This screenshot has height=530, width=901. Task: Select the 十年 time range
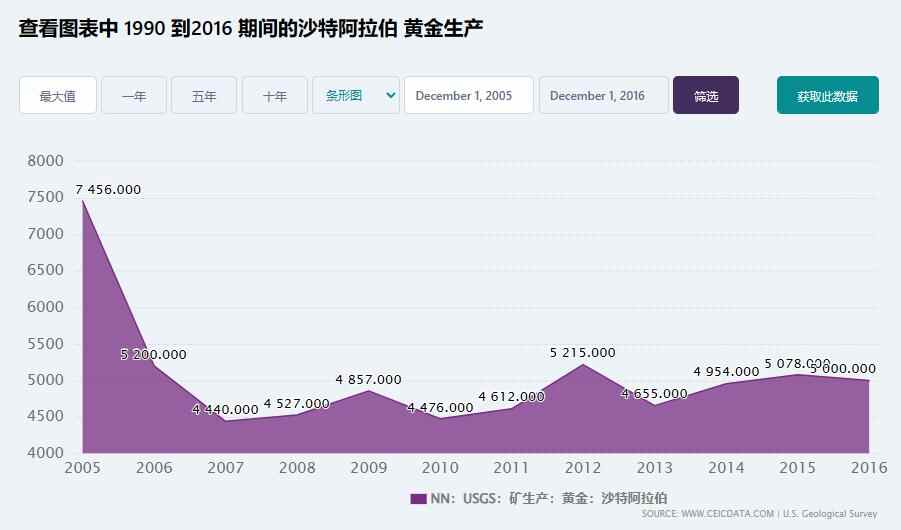[x=275, y=96]
